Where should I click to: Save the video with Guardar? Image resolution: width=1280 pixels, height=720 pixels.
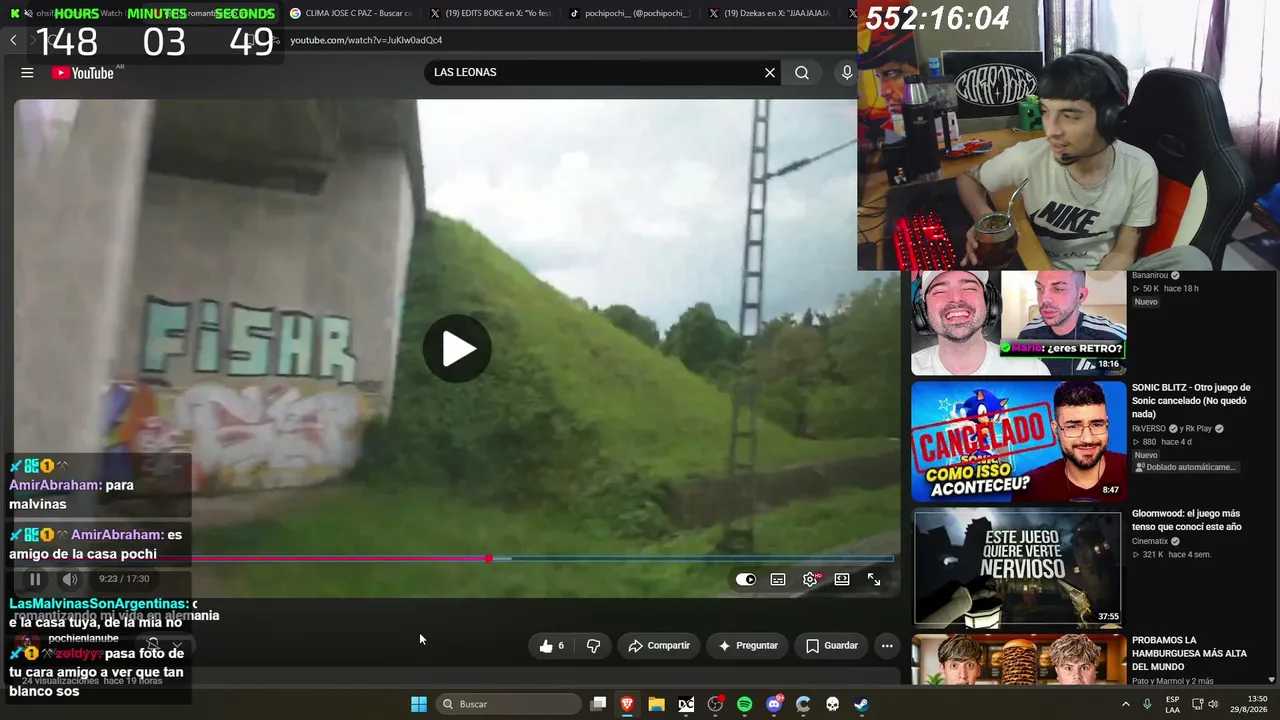[832, 646]
